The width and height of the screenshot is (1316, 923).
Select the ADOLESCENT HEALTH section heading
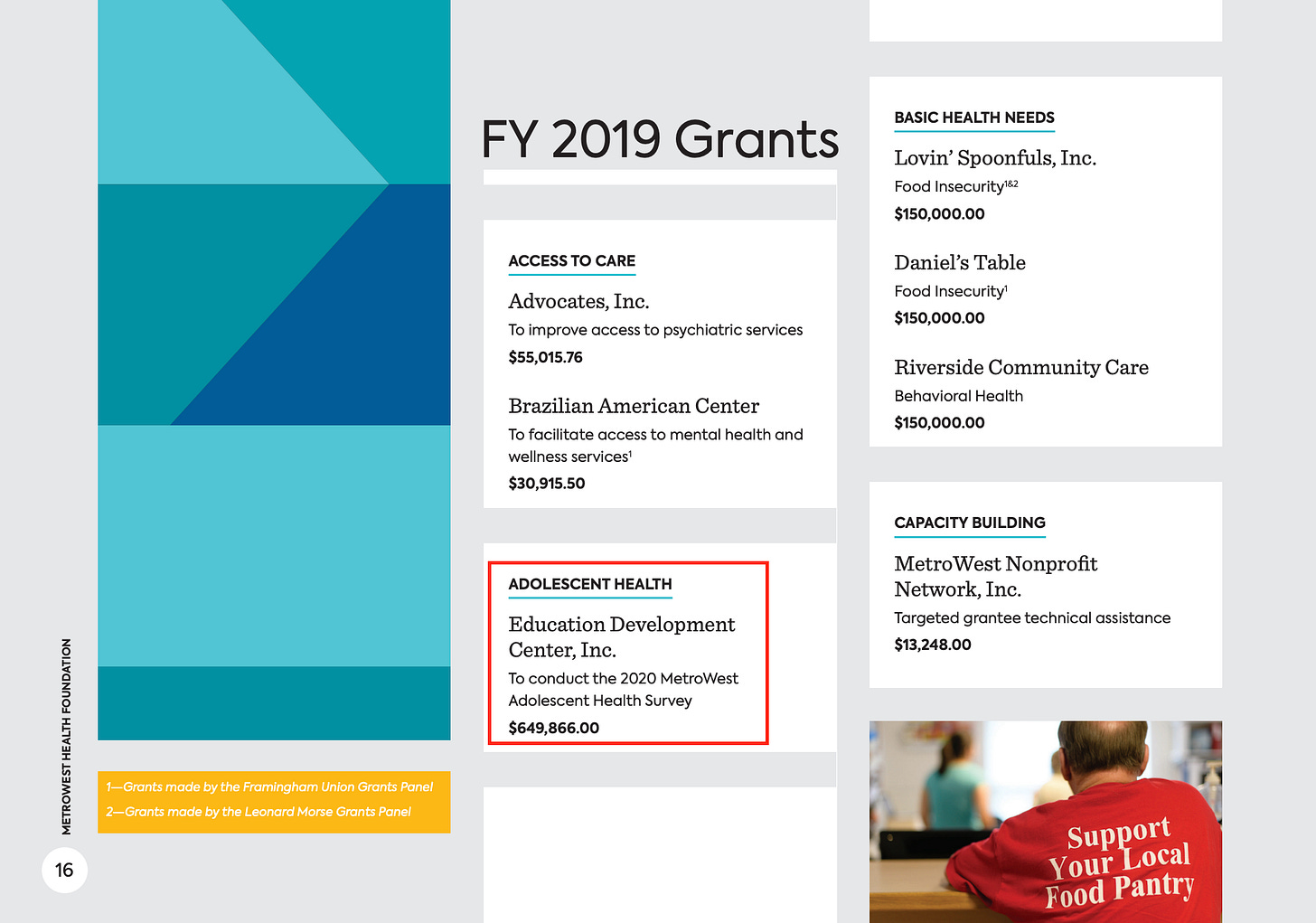(590, 585)
